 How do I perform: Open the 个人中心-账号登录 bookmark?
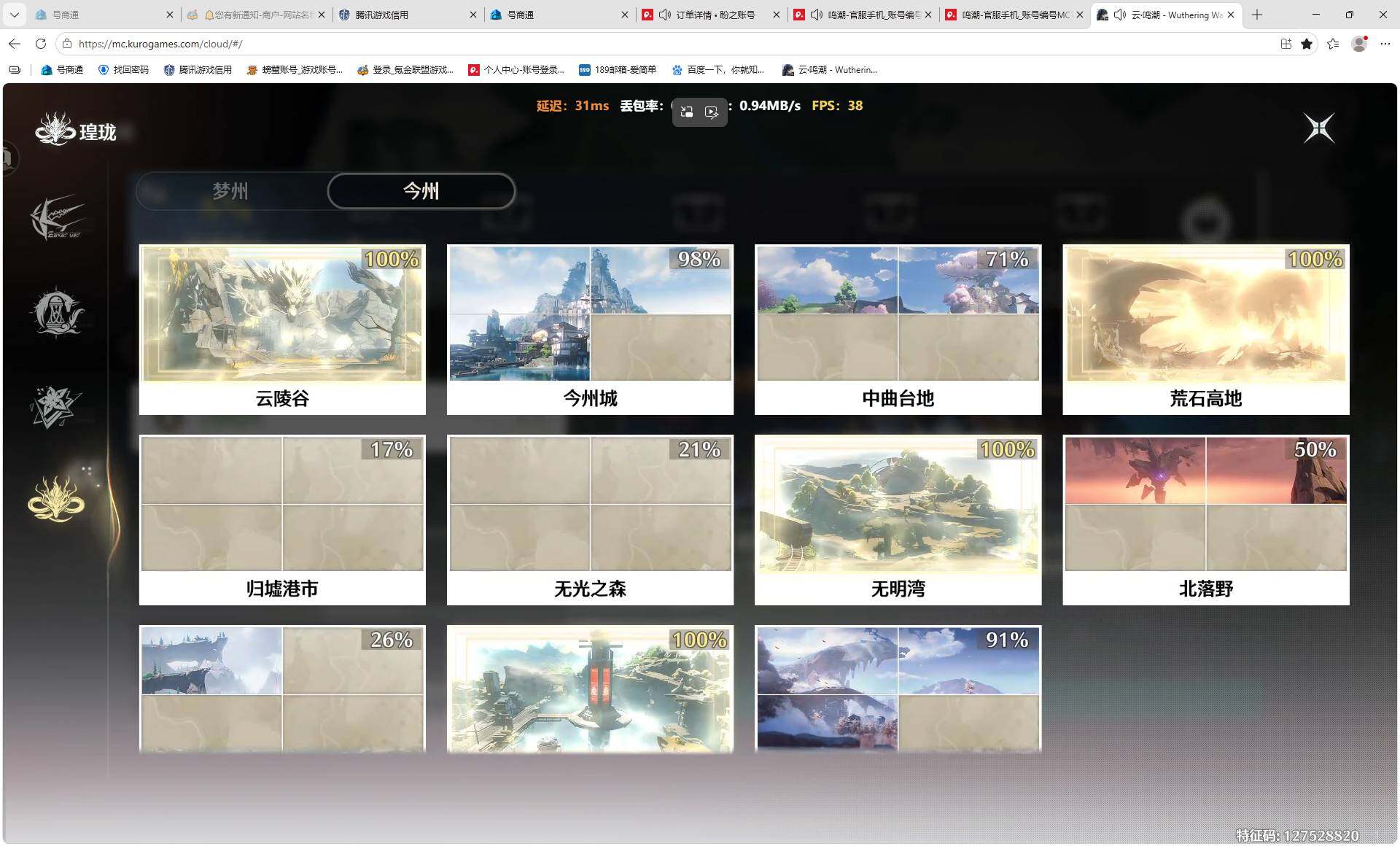pyautogui.click(x=516, y=70)
